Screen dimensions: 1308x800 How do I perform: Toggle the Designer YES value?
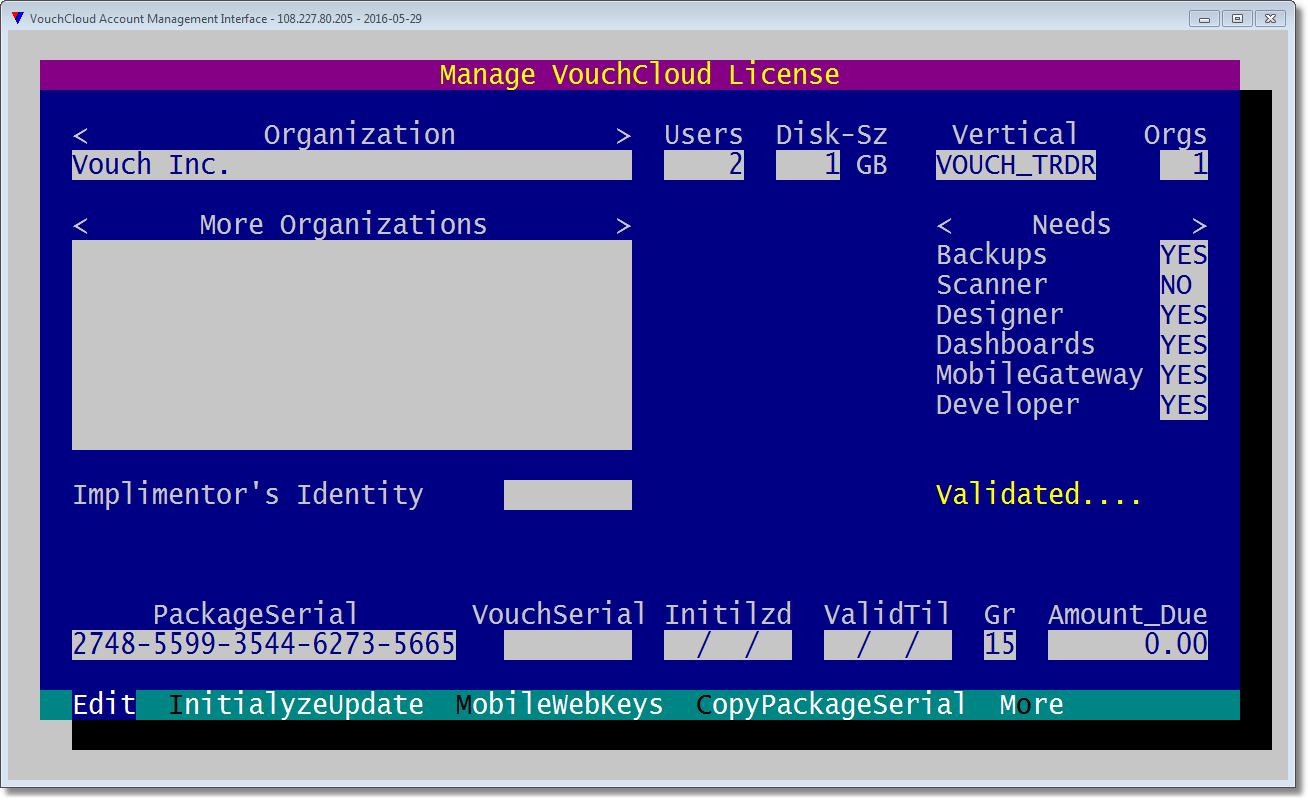(1184, 315)
